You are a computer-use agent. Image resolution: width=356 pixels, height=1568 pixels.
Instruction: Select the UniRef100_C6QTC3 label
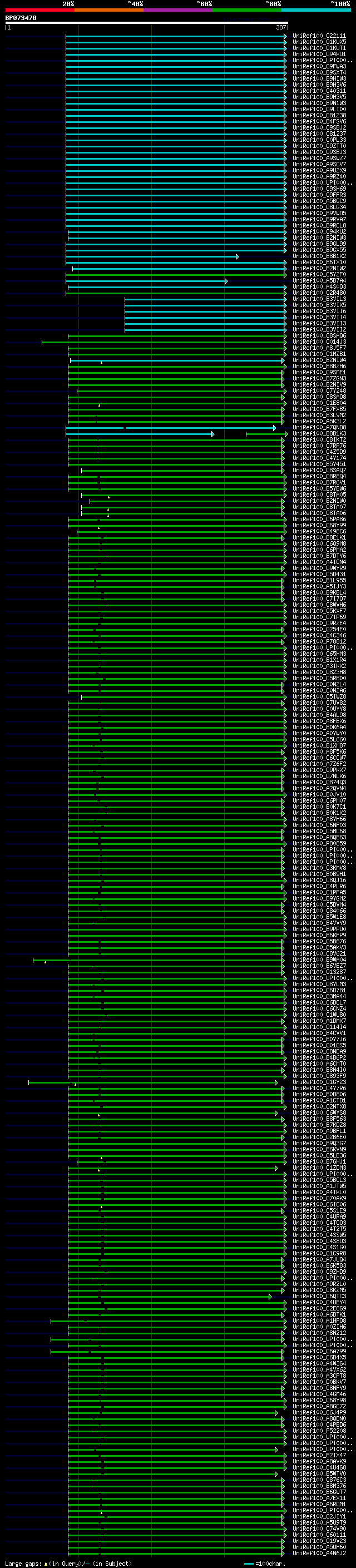319,1297
